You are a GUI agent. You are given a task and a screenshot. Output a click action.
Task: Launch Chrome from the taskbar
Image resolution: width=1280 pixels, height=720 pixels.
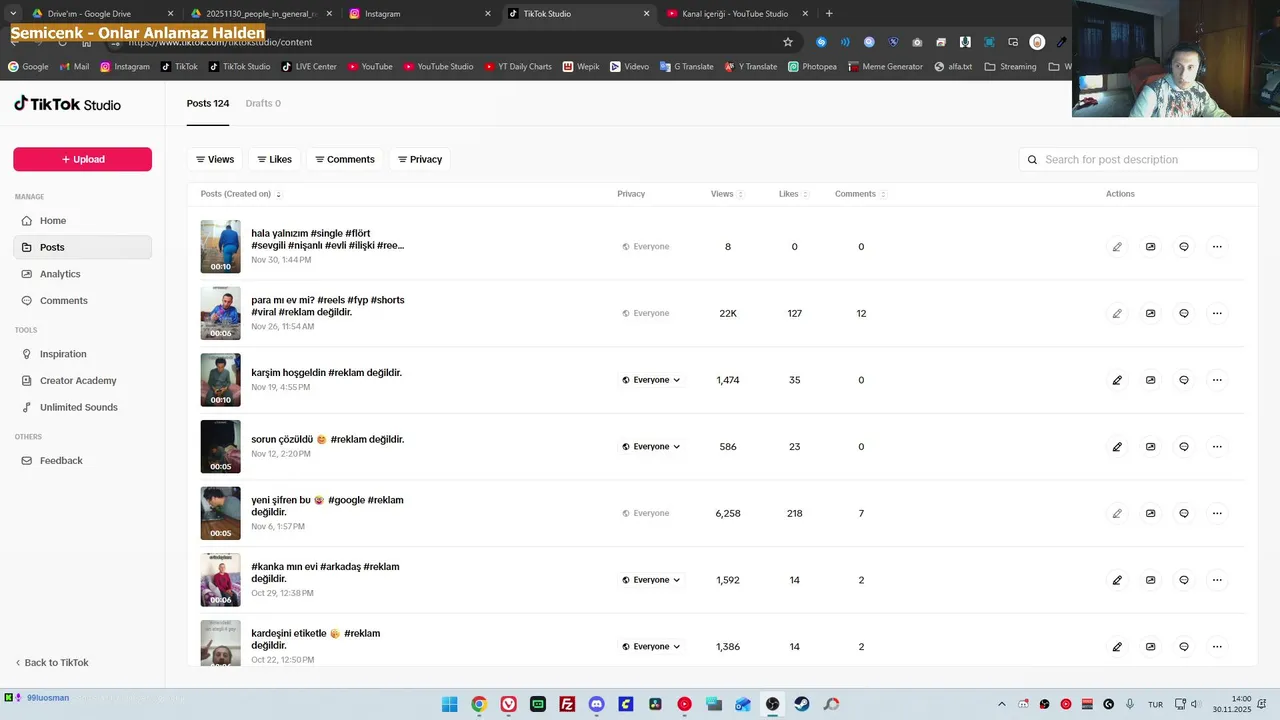click(479, 704)
